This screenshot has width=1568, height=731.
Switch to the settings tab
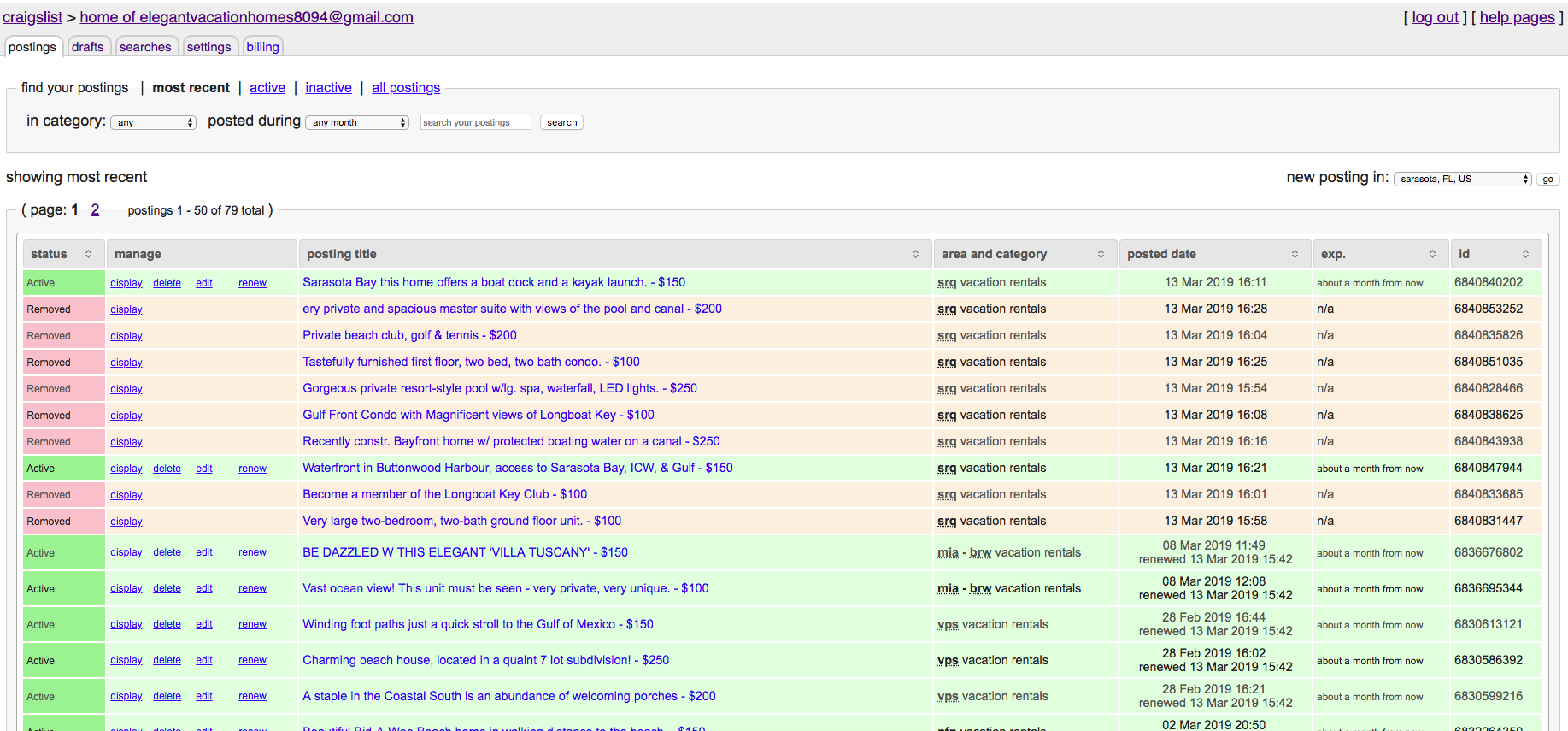(209, 47)
